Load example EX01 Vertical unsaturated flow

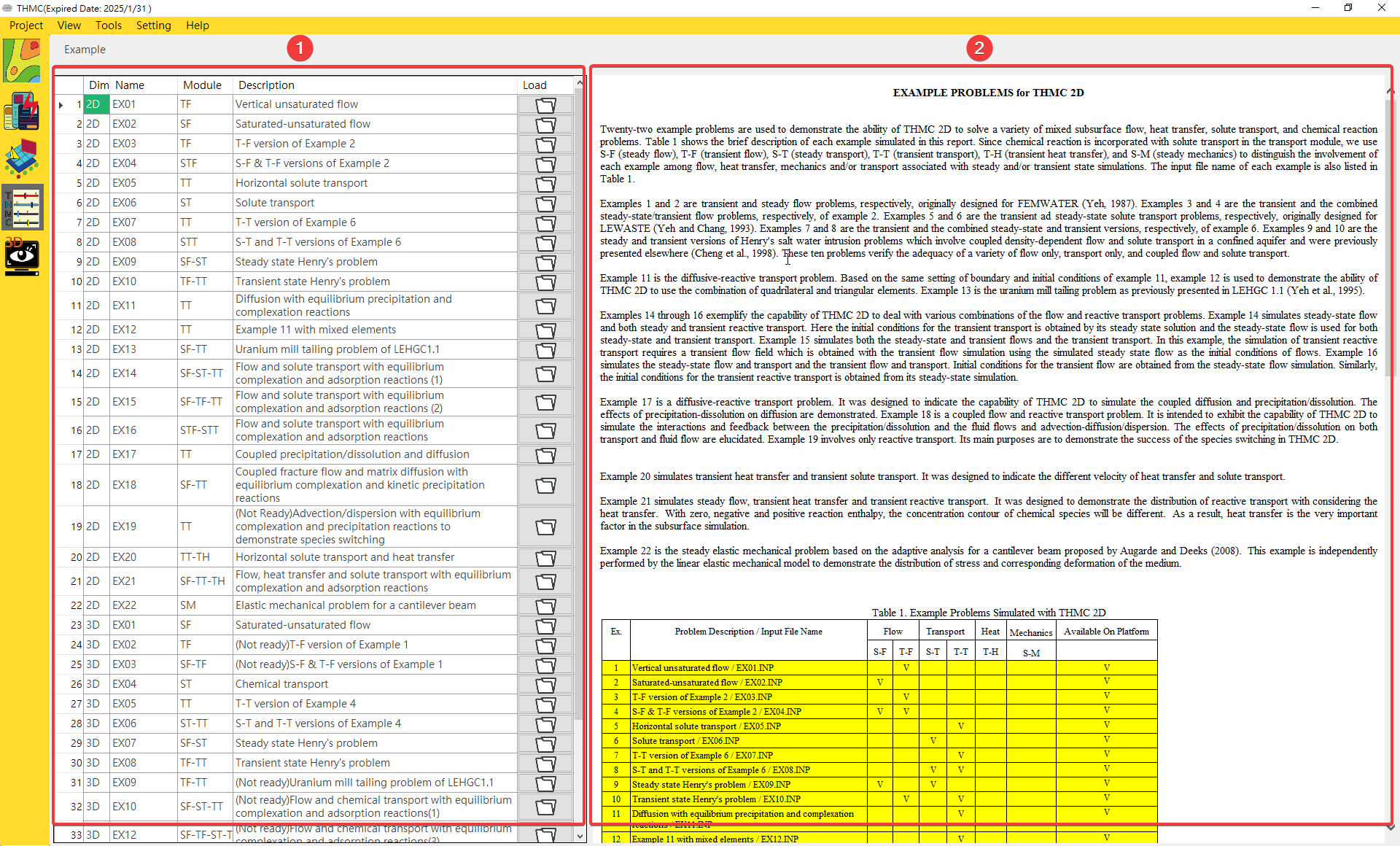[x=545, y=104]
